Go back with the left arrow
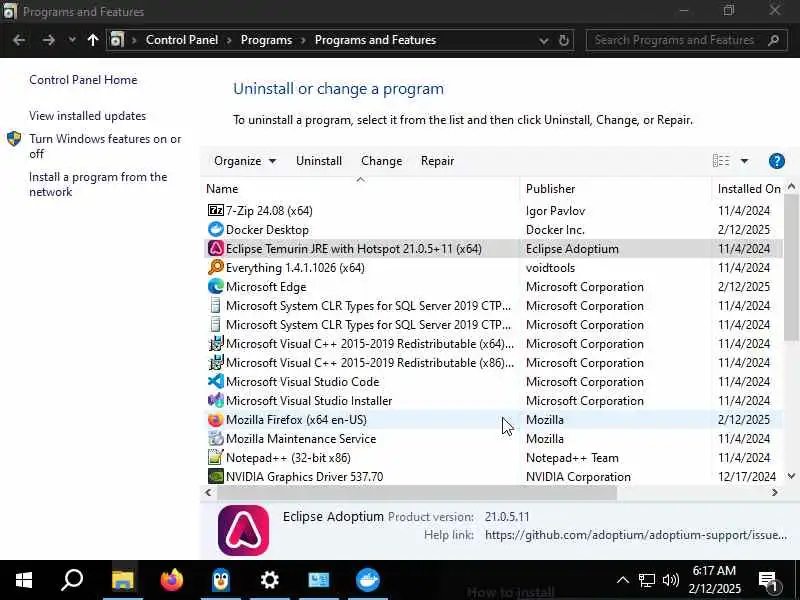The height and width of the screenshot is (600, 800). pos(19,40)
